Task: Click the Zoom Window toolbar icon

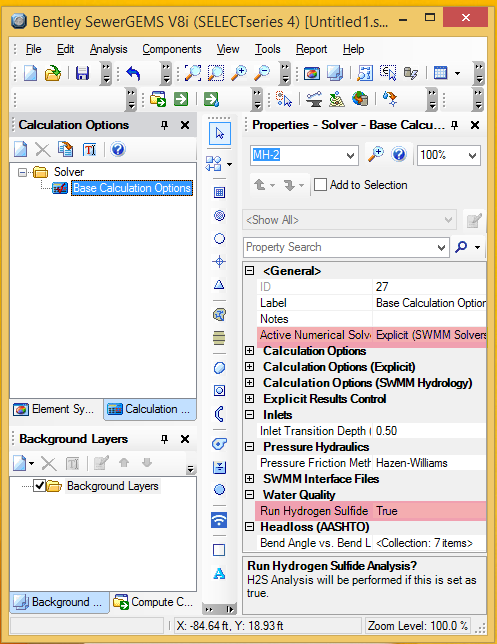Action: [216, 73]
